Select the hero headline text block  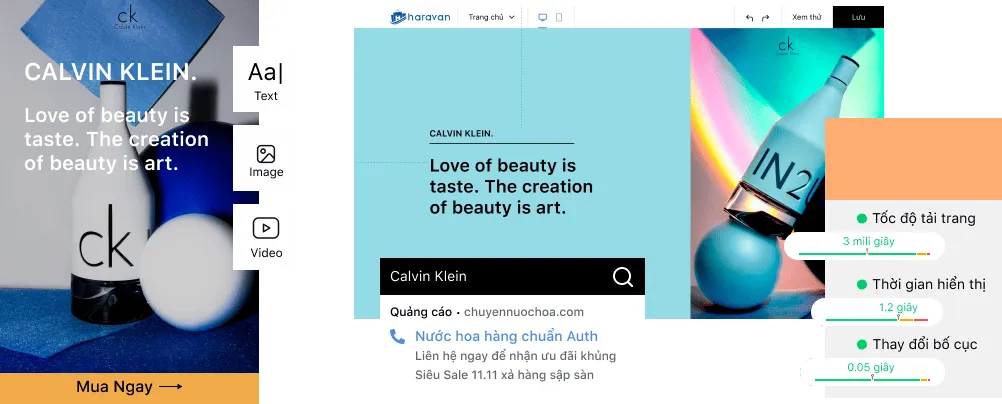click(x=511, y=187)
